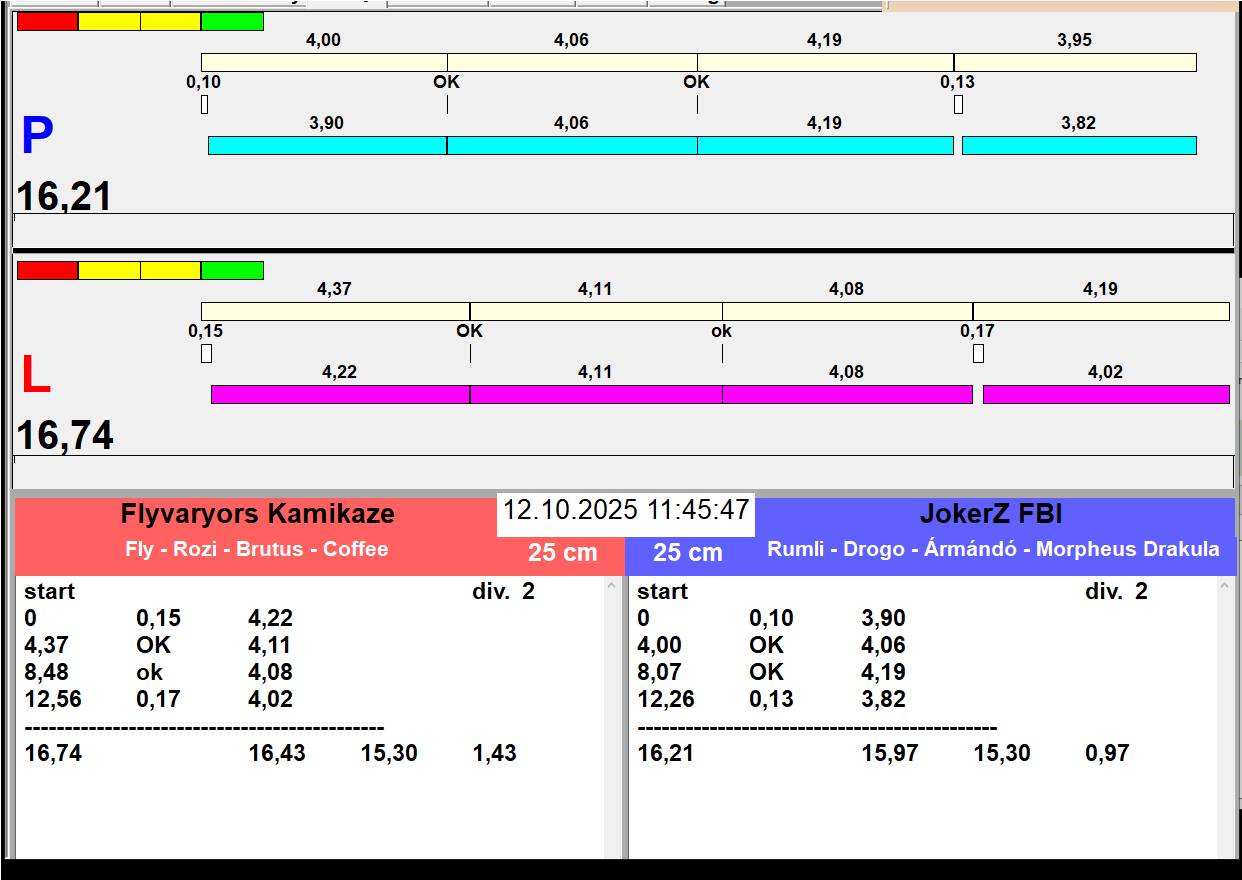Click 15,30 in Flyvaryors Kamikaze results

(389, 753)
